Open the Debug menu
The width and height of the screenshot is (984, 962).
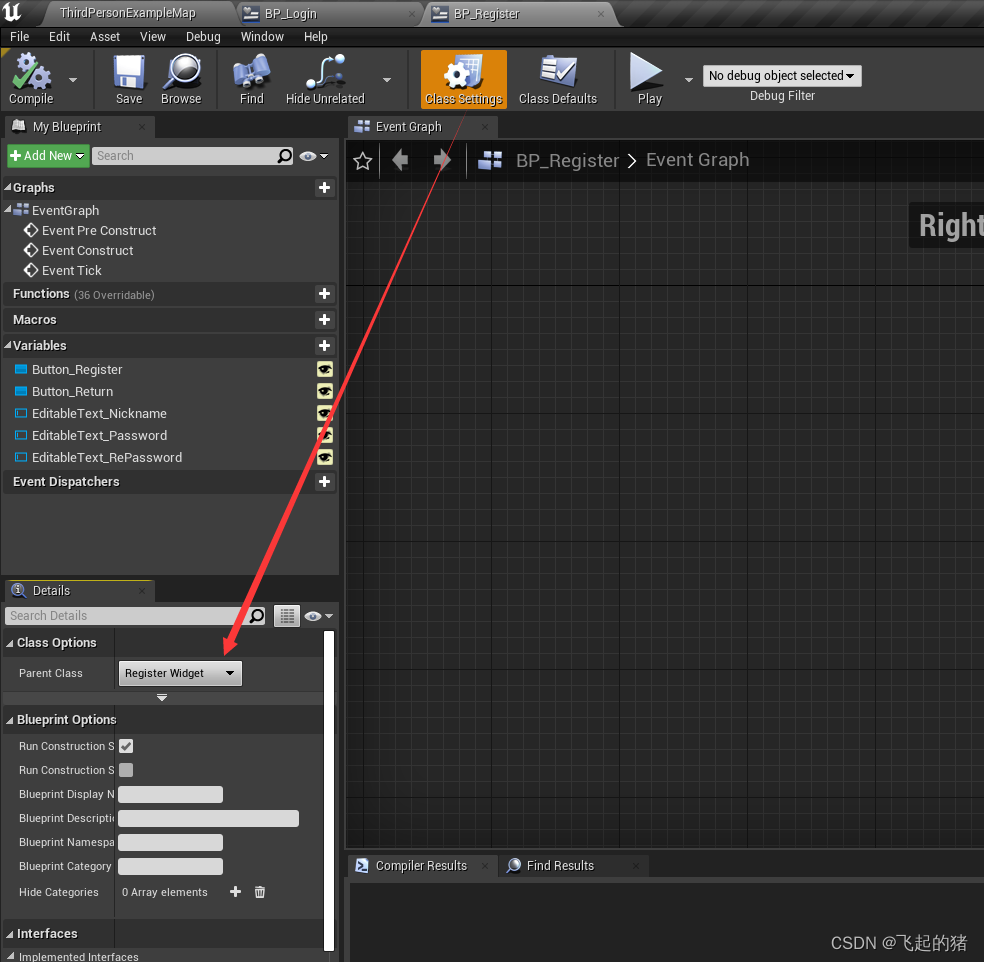coord(203,36)
